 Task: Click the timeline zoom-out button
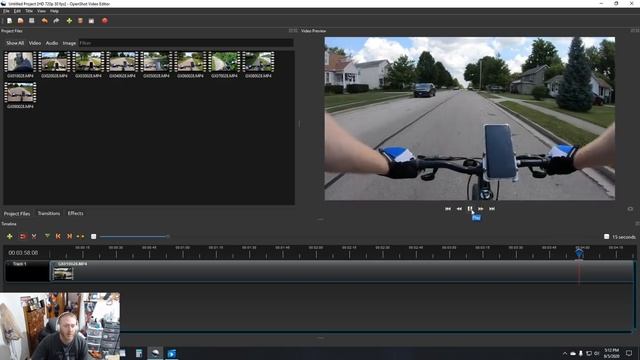pos(93,237)
